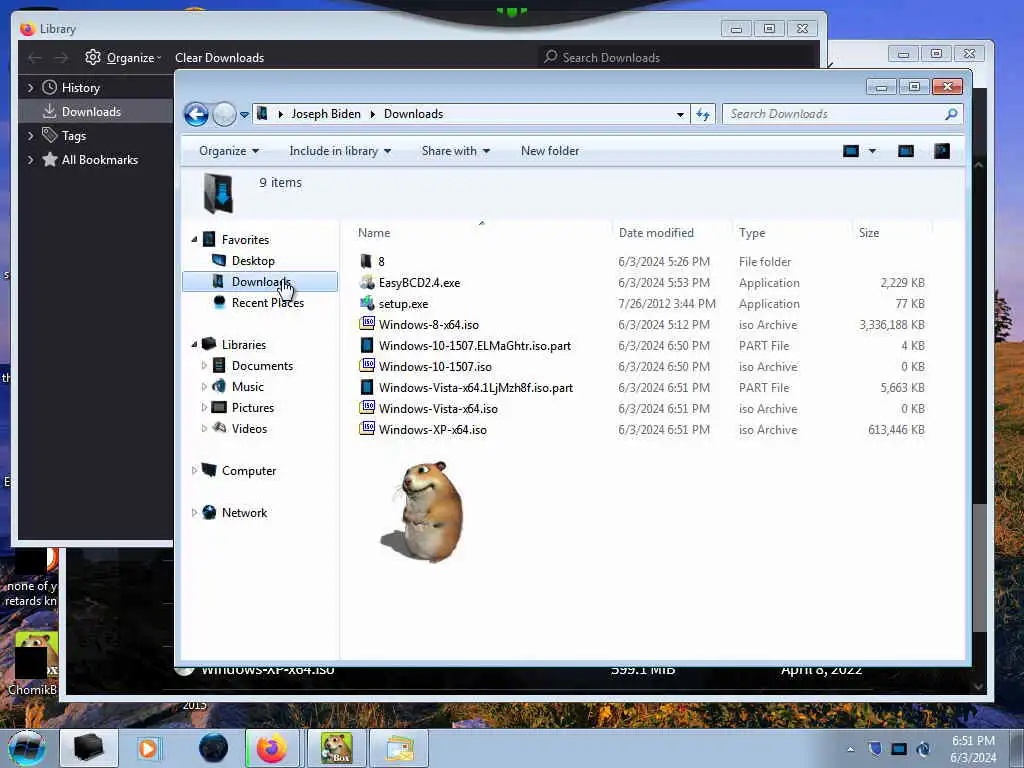Image resolution: width=1024 pixels, height=768 pixels.
Task: Click the Windows Start orb
Action: pos(27,748)
